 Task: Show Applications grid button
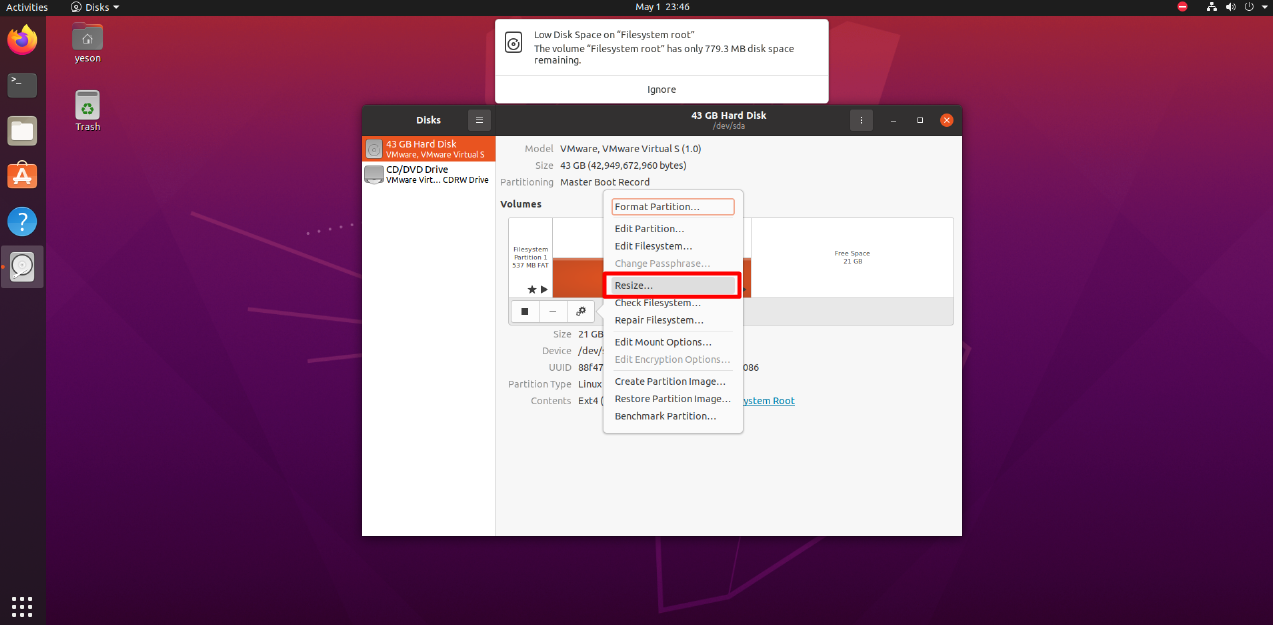tap(22, 605)
